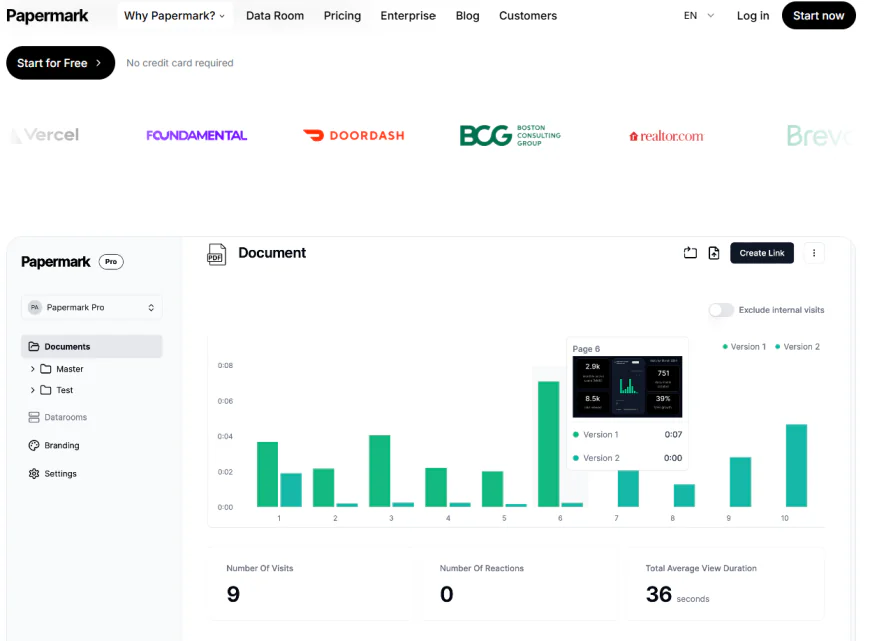Viewport: 870px width, 641px height.
Task: Click the page 1 Version 2 bar
Action: pos(291,489)
